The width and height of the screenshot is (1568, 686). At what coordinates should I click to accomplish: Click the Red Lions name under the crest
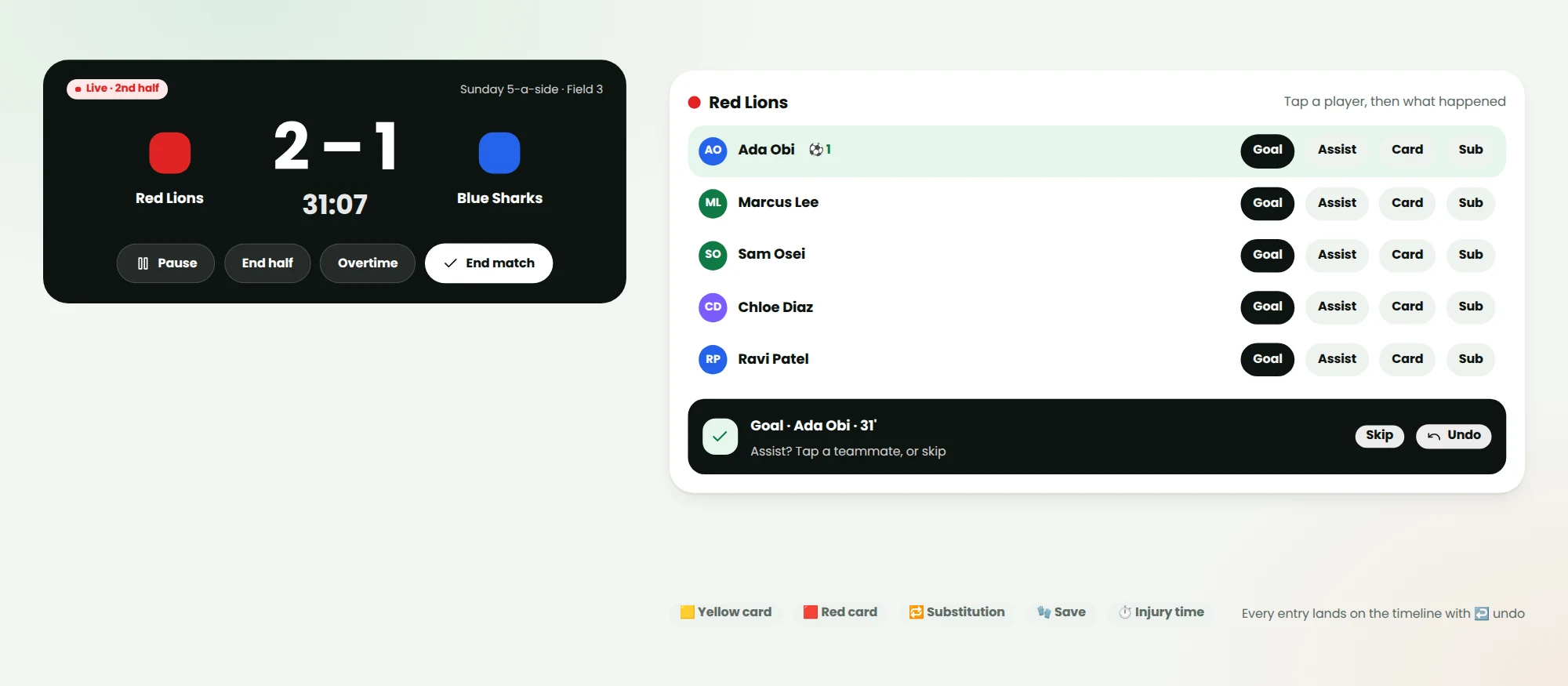point(169,198)
